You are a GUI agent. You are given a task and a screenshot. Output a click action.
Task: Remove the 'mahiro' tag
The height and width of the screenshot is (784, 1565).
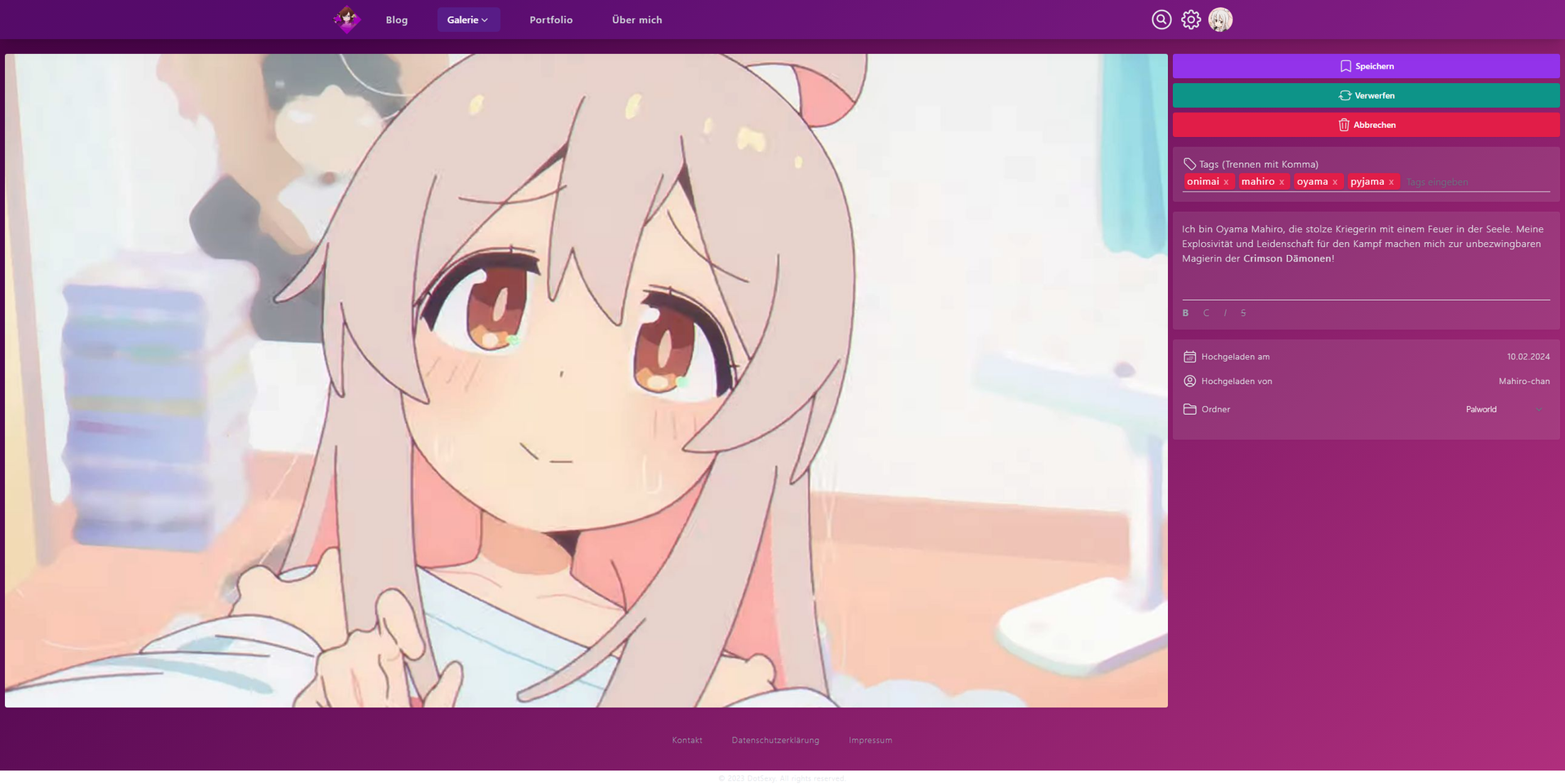[x=1281, y=183]
